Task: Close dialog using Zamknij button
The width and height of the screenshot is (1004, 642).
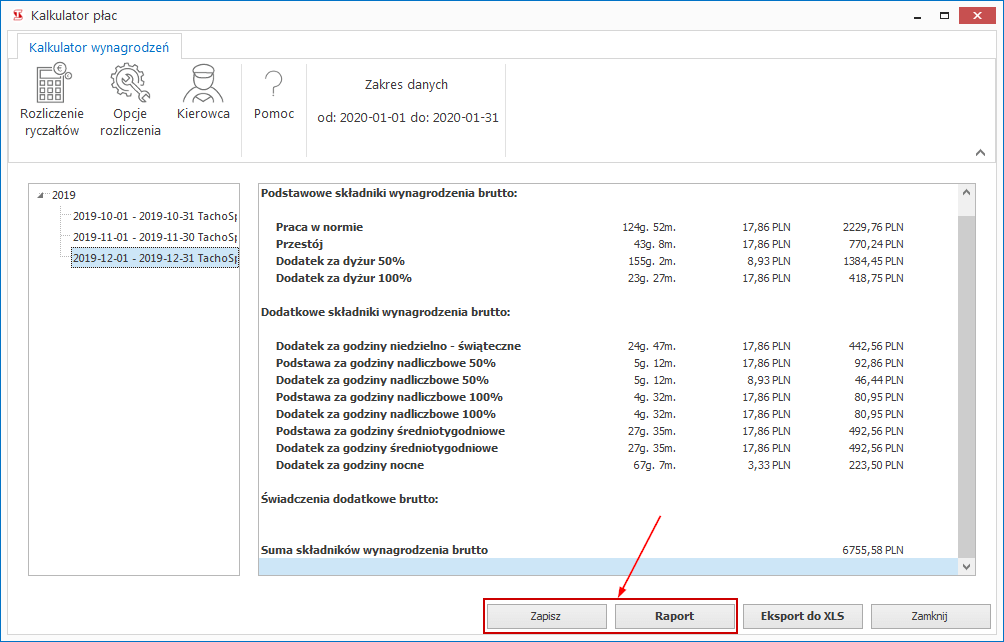Action: click(x=930, y=616)
